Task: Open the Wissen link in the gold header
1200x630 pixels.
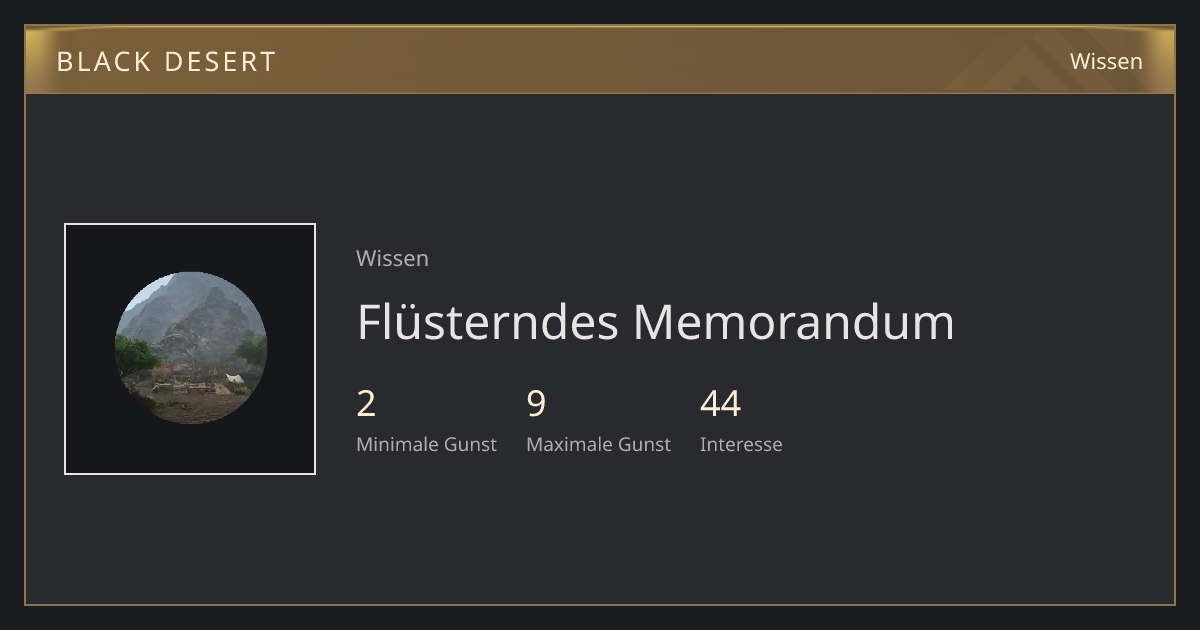Action: (1106, 61)
